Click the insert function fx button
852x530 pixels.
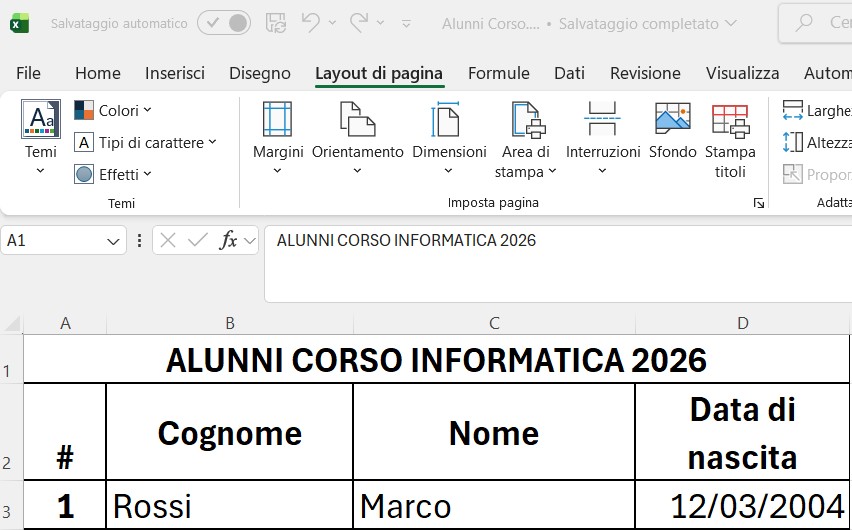coord(228,240)
